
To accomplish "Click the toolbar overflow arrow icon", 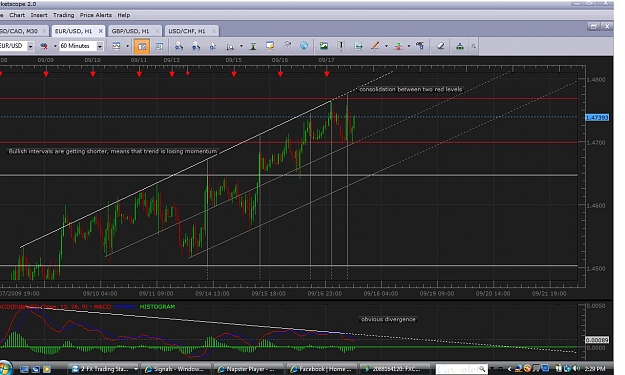I will click(x=473, y=46).
